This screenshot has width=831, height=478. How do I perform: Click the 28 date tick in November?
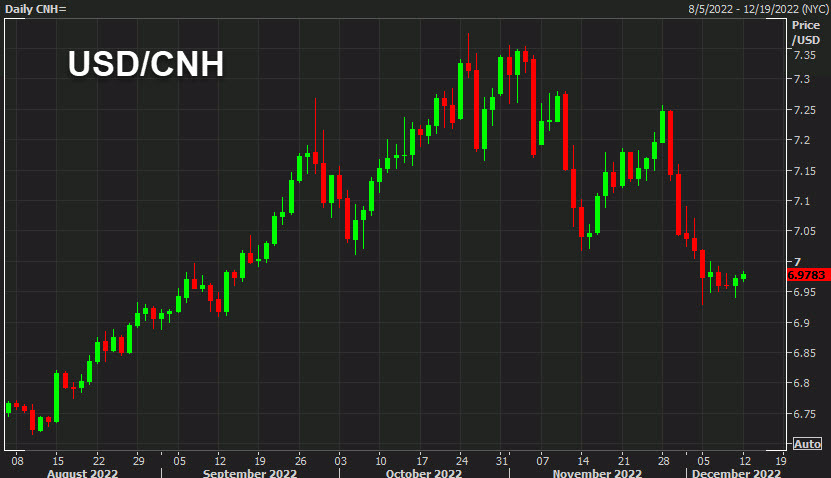pyautogui.click(x=664, y=461)
